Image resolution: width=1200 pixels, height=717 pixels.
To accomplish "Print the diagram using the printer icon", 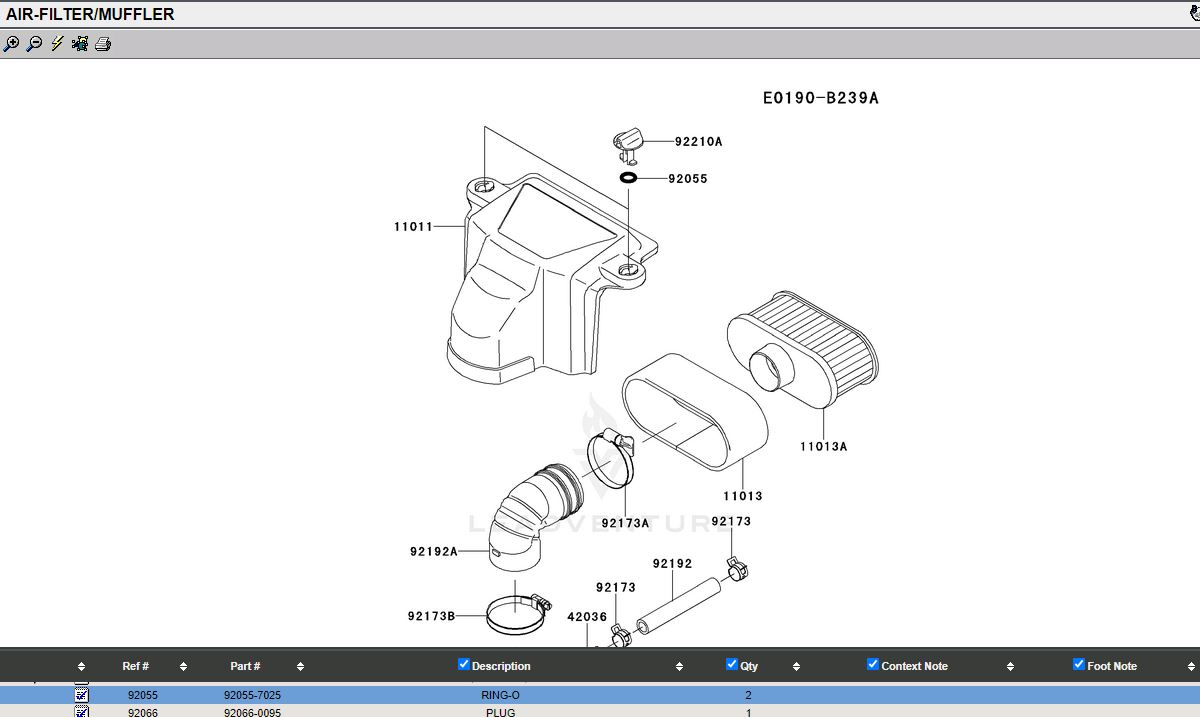I will pos(103,44).
